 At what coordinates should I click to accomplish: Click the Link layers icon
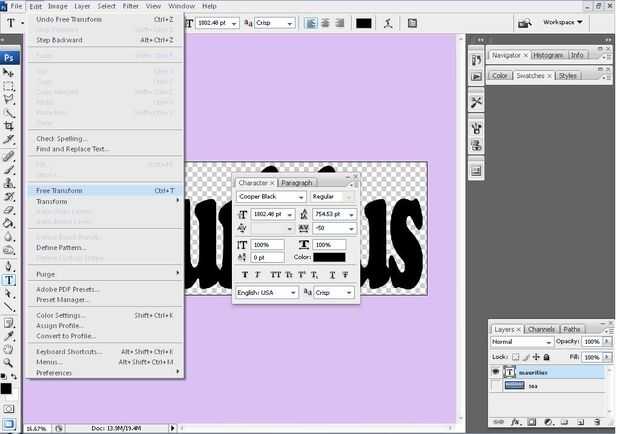tap(499, 422)
